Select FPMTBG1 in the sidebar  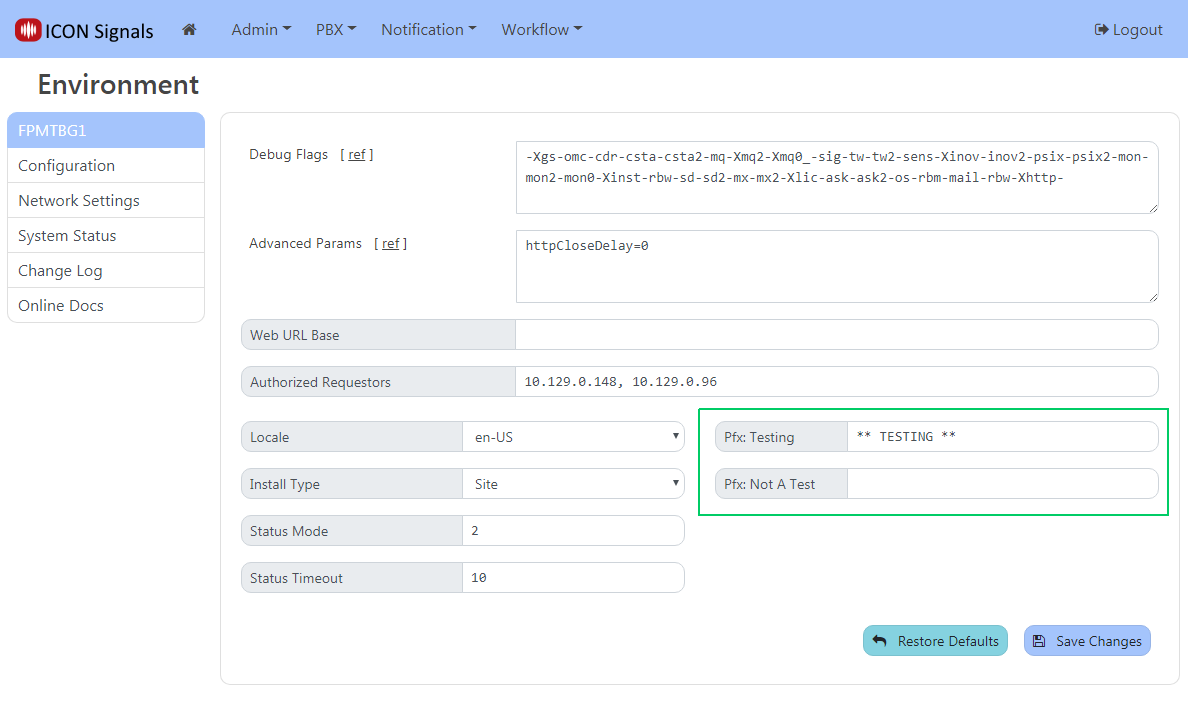point(105,130)
